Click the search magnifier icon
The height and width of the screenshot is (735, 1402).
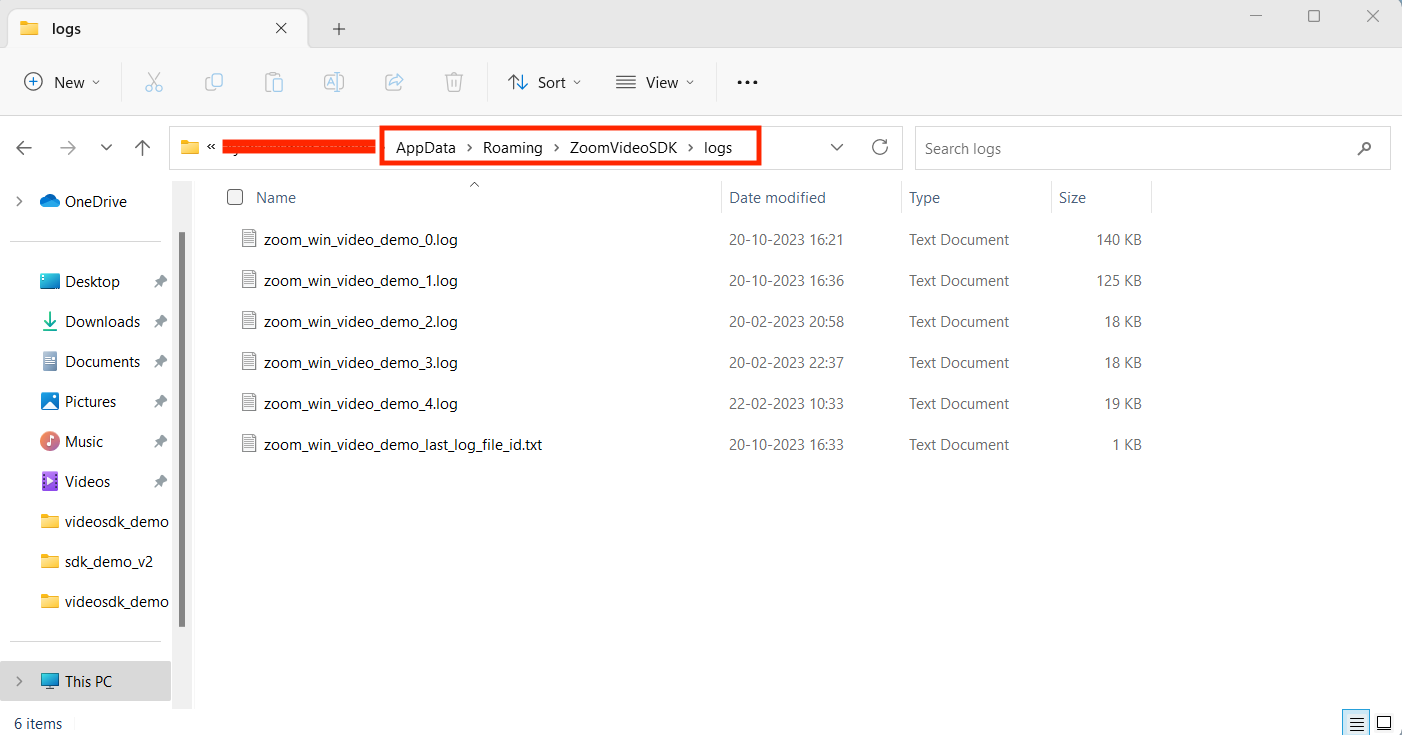point(1365,148)
